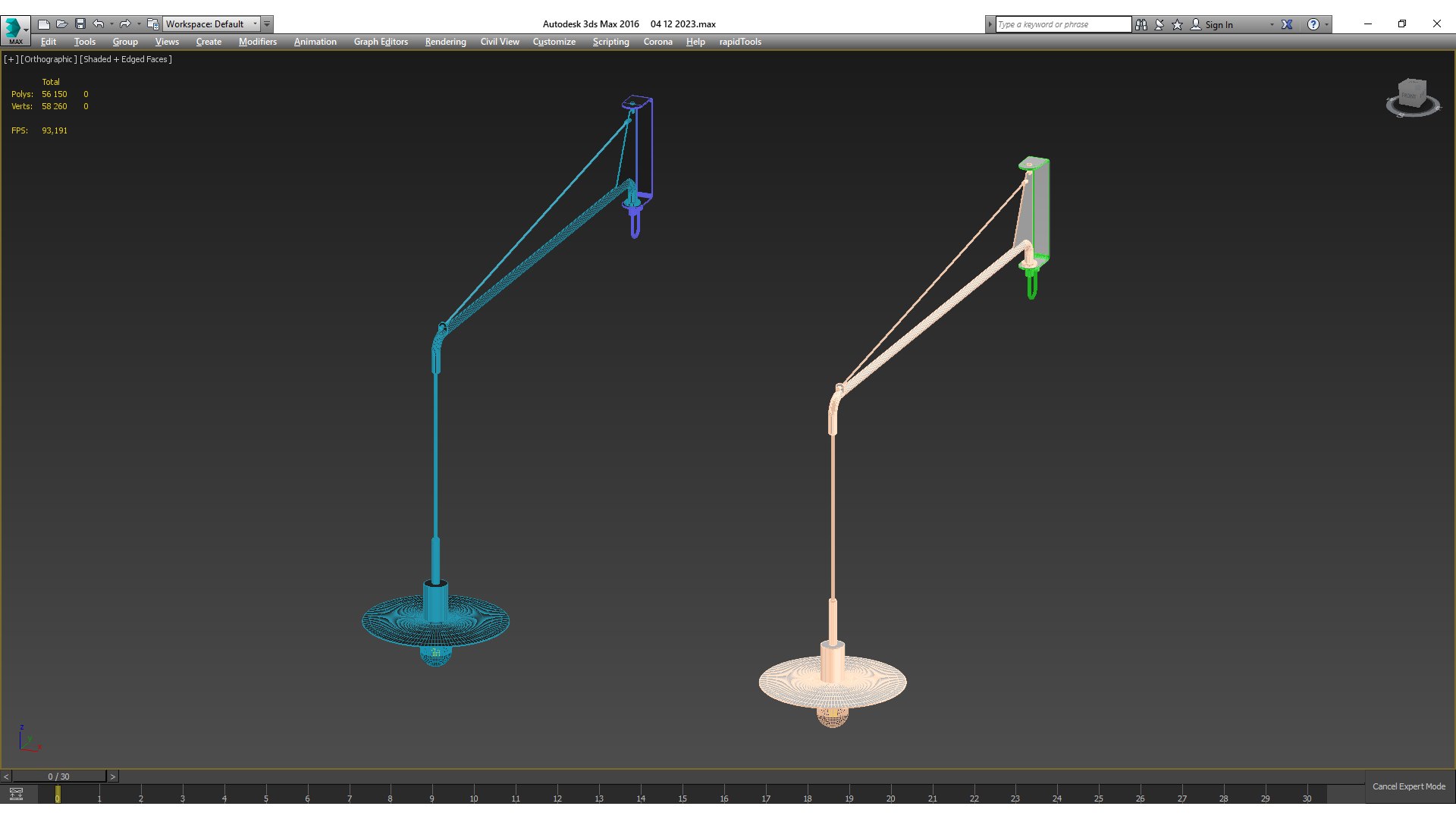The image size is (1456, 819).
Task: Open the Rendering menu
Action: tap(445, 42)
